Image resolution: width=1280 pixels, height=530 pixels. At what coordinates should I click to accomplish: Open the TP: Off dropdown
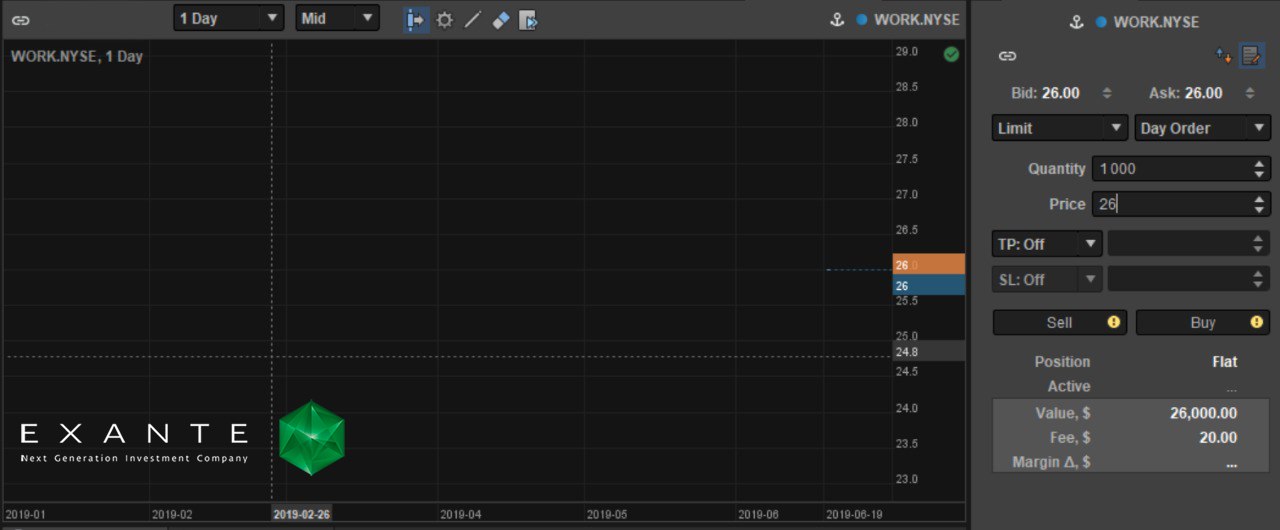(1047, 244)
